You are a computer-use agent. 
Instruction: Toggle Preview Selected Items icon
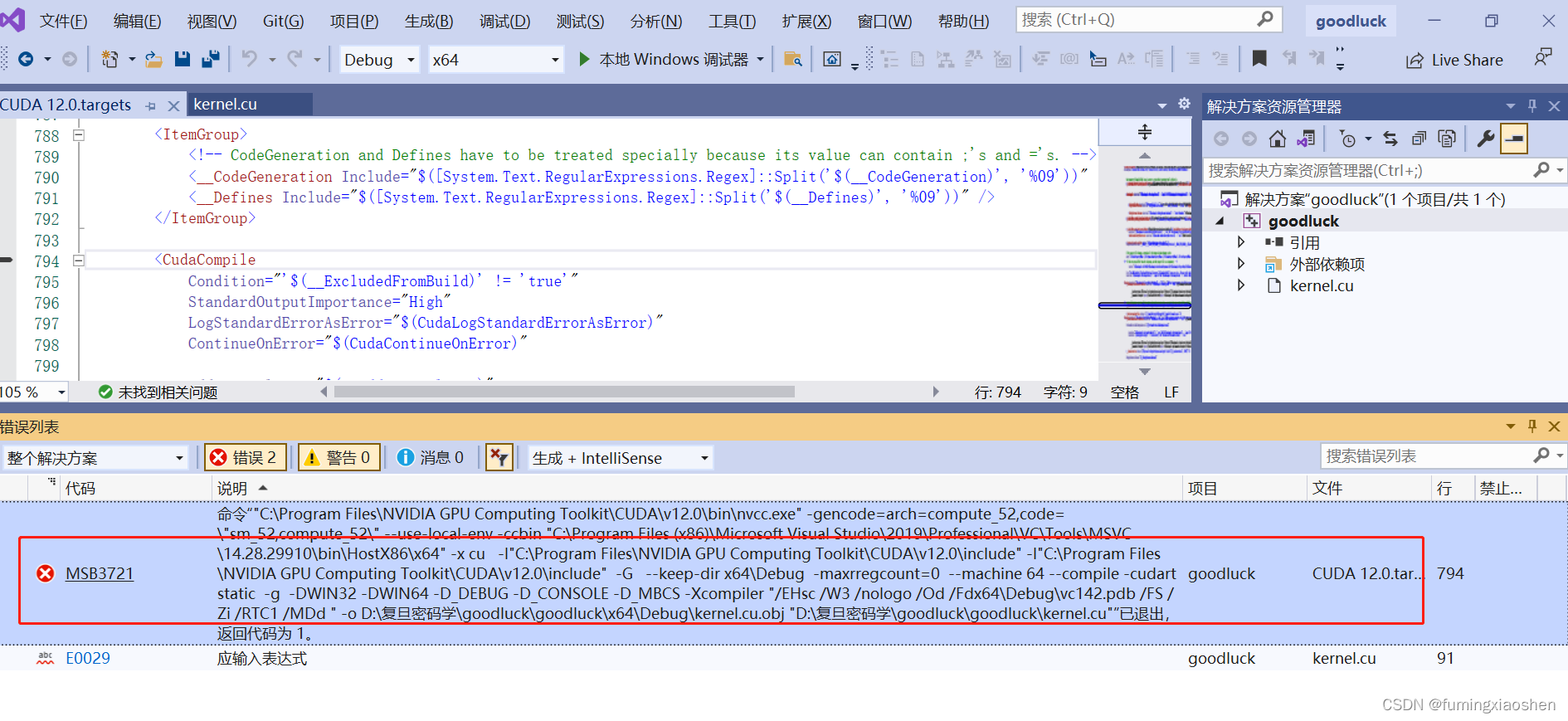1514,139
